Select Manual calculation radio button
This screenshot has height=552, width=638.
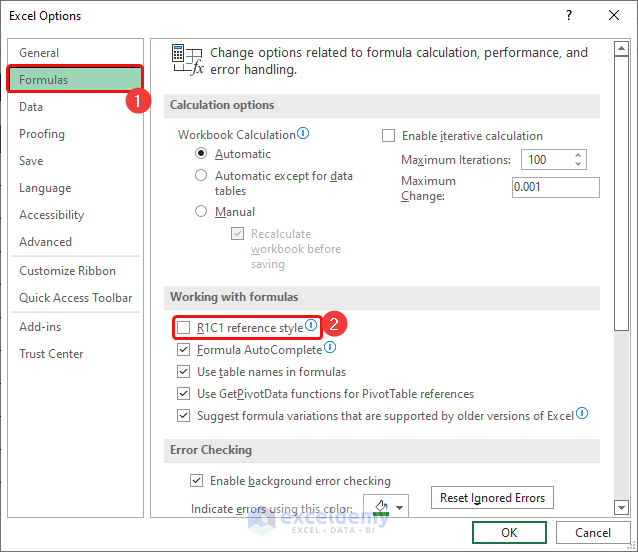pyautogui.click(x=201, y=211)
